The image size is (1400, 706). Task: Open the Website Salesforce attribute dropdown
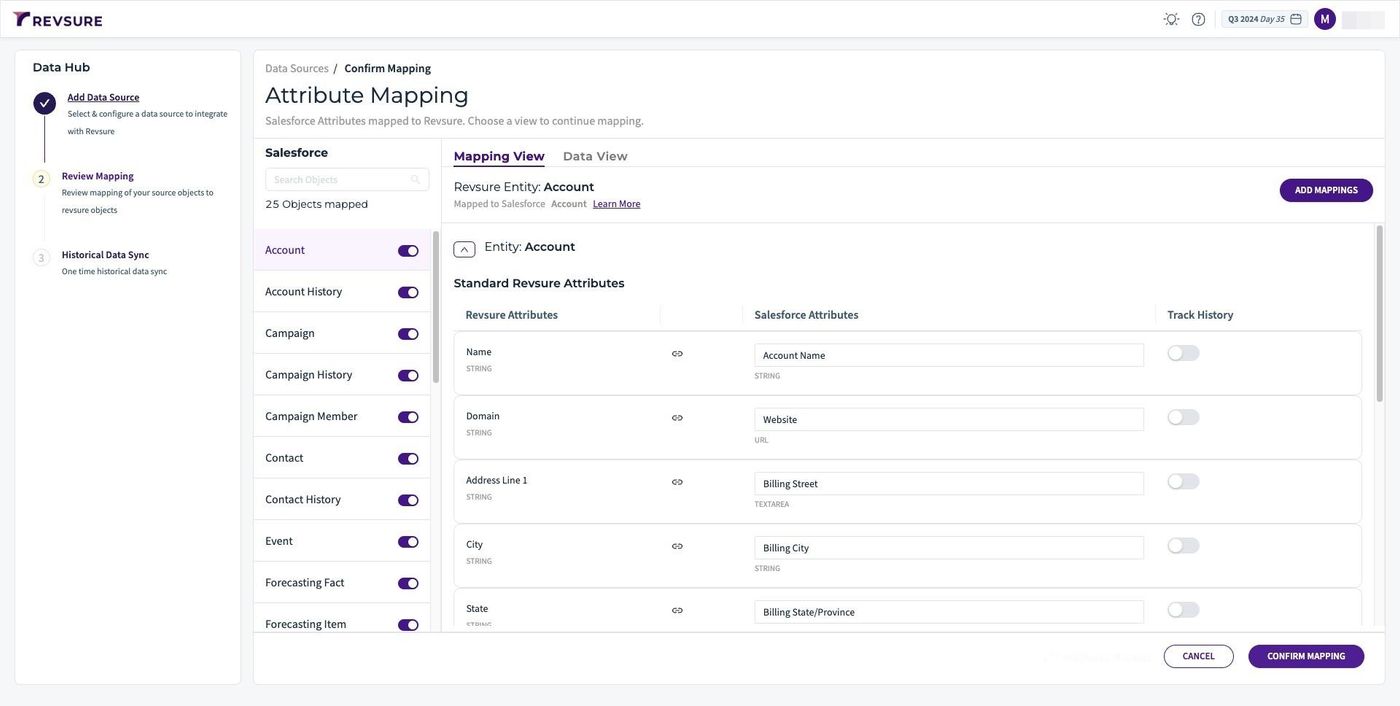click(x=949, y=419)
